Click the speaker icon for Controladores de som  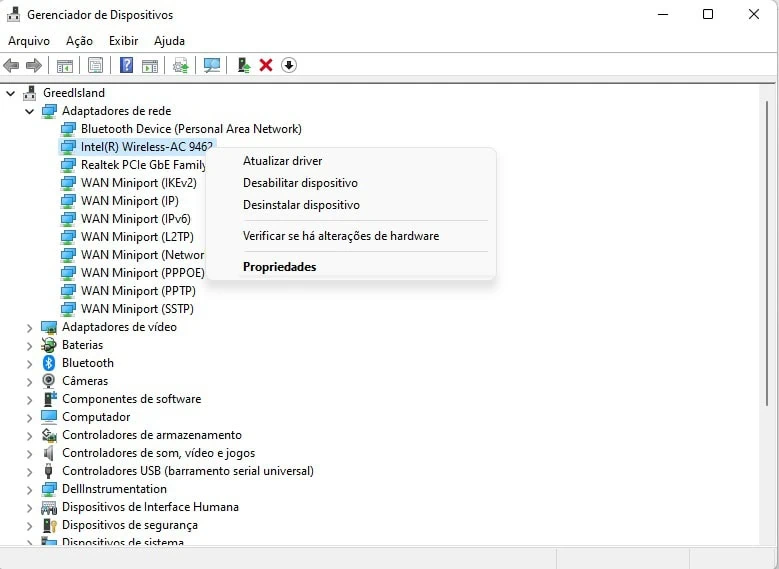[48, 453]
